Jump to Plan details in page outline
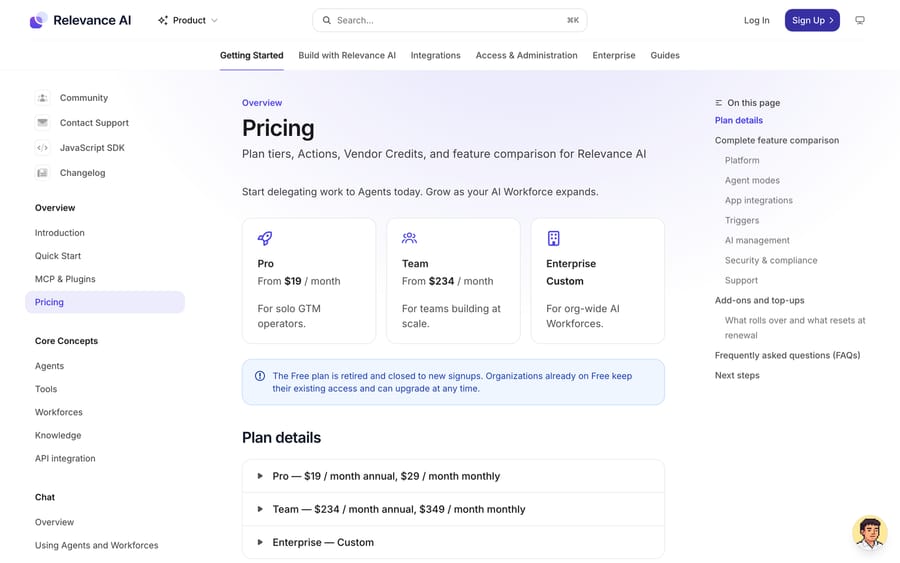Image resolution: width=900 pixels, height=563 pixels. coord(739,120)
